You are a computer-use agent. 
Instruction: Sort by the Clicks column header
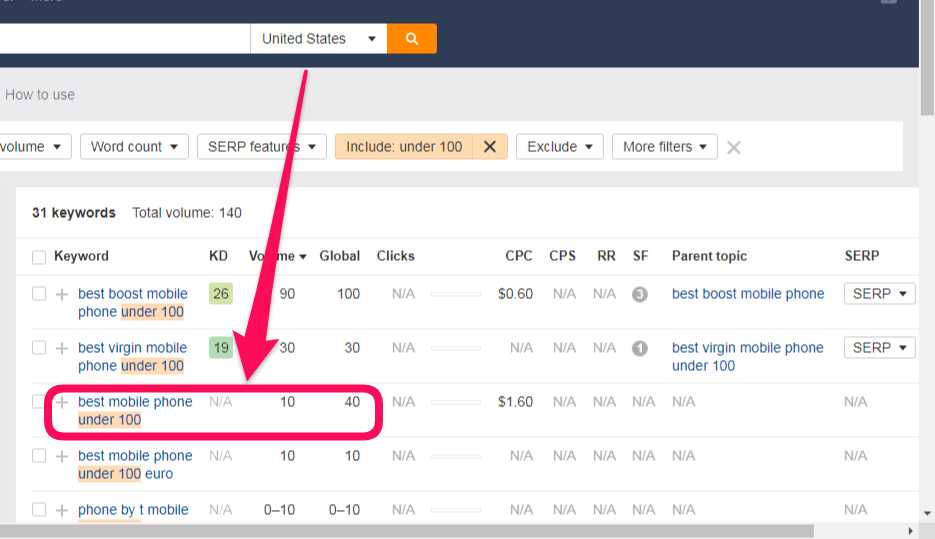395,256
